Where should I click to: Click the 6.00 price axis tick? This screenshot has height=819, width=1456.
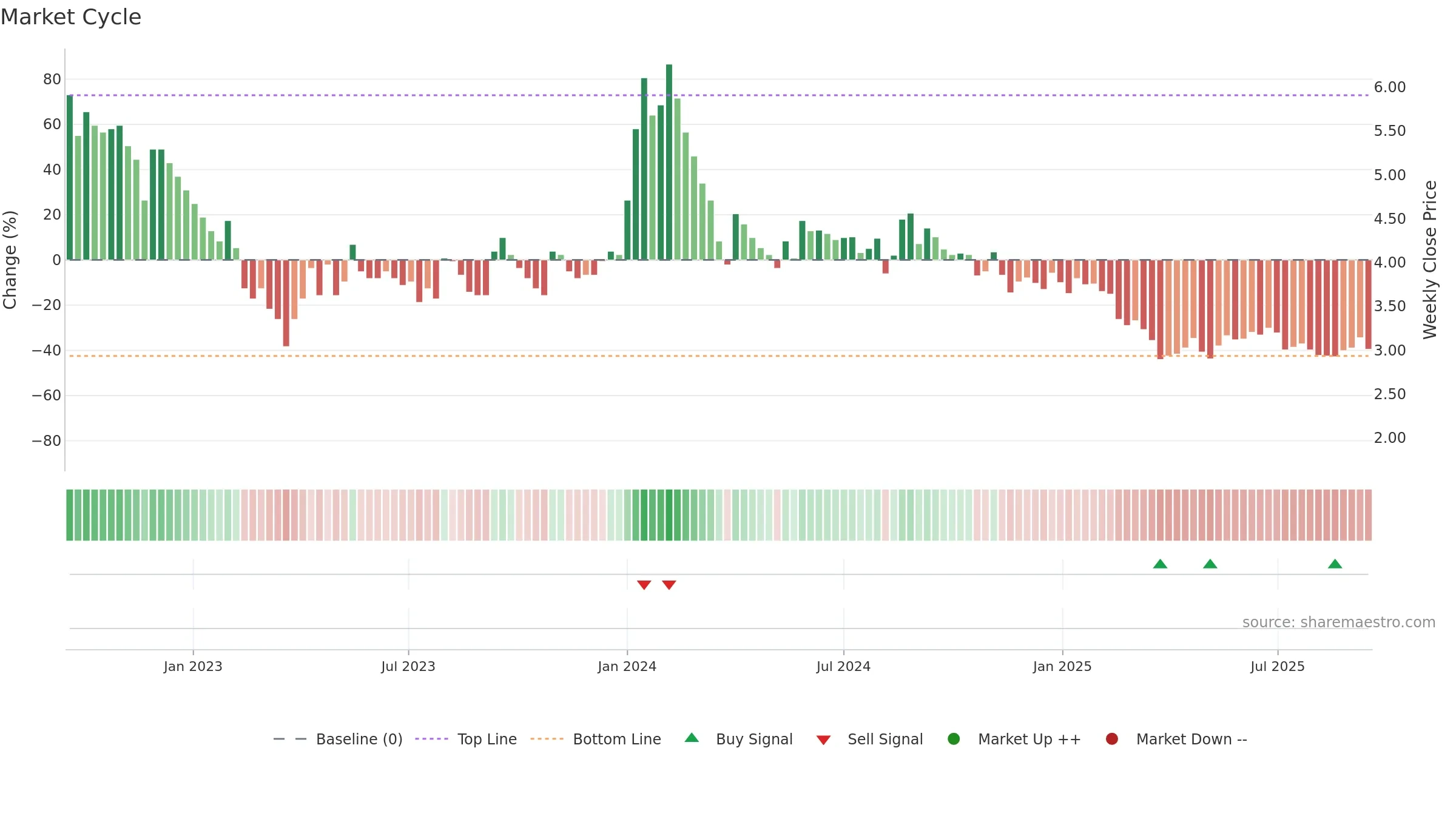pos(1390,87)
